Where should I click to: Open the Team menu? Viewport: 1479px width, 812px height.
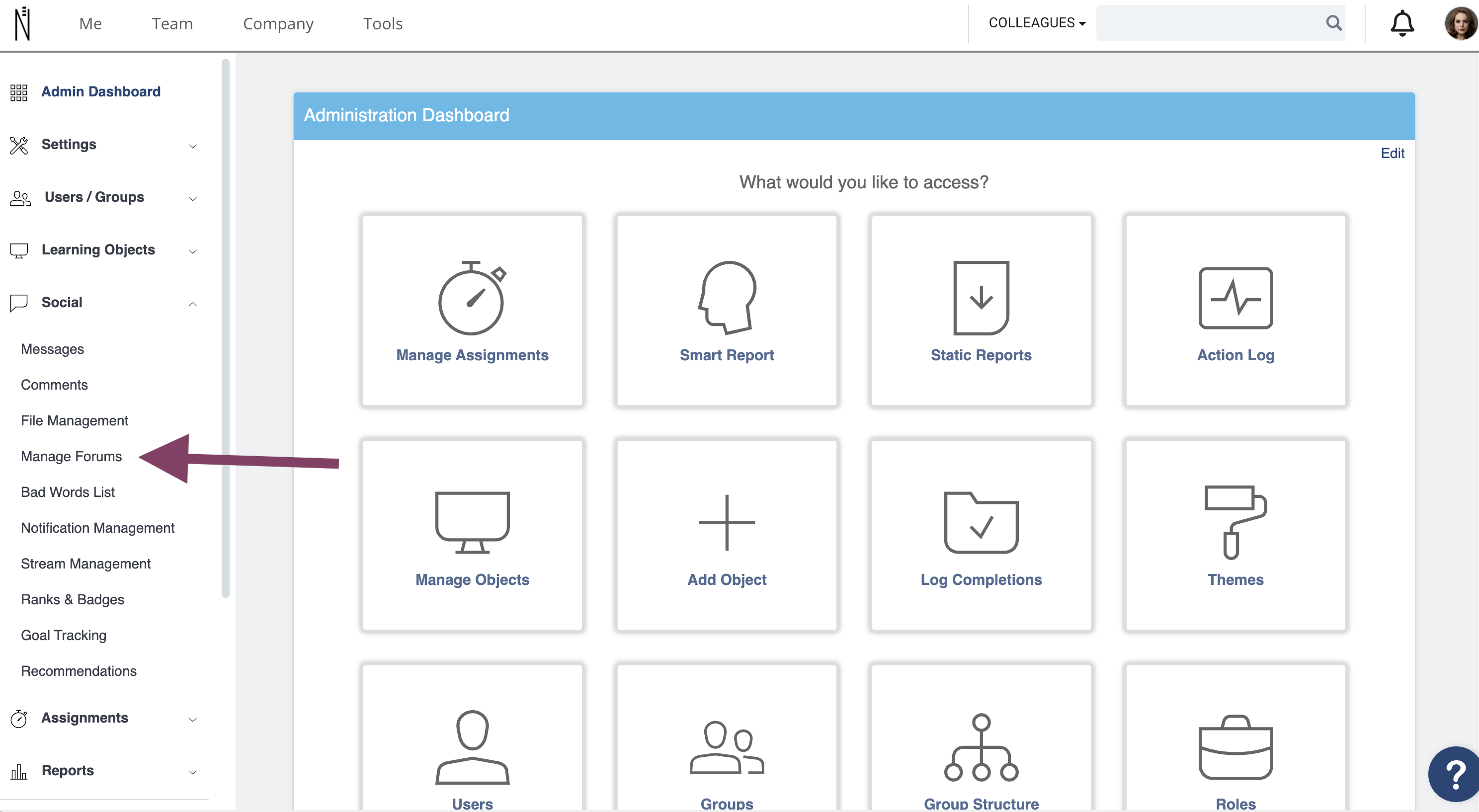(172, 23)
